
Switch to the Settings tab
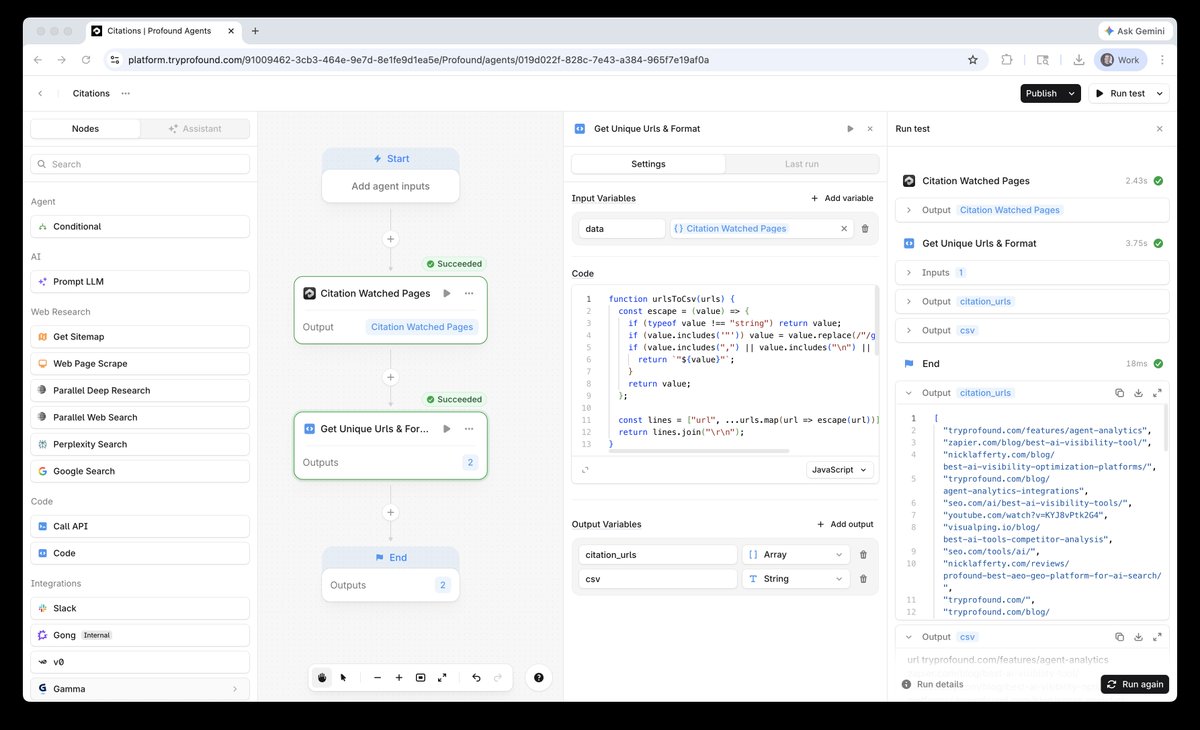click(x=648, y=164)
